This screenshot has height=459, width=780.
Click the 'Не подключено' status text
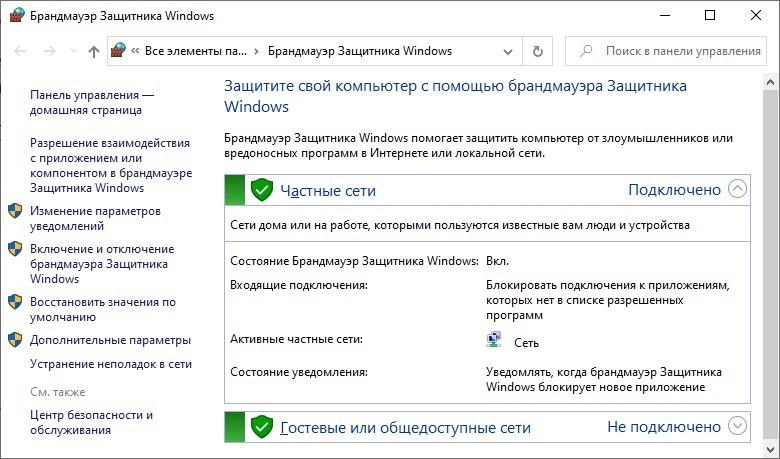(x=664, y=427)
